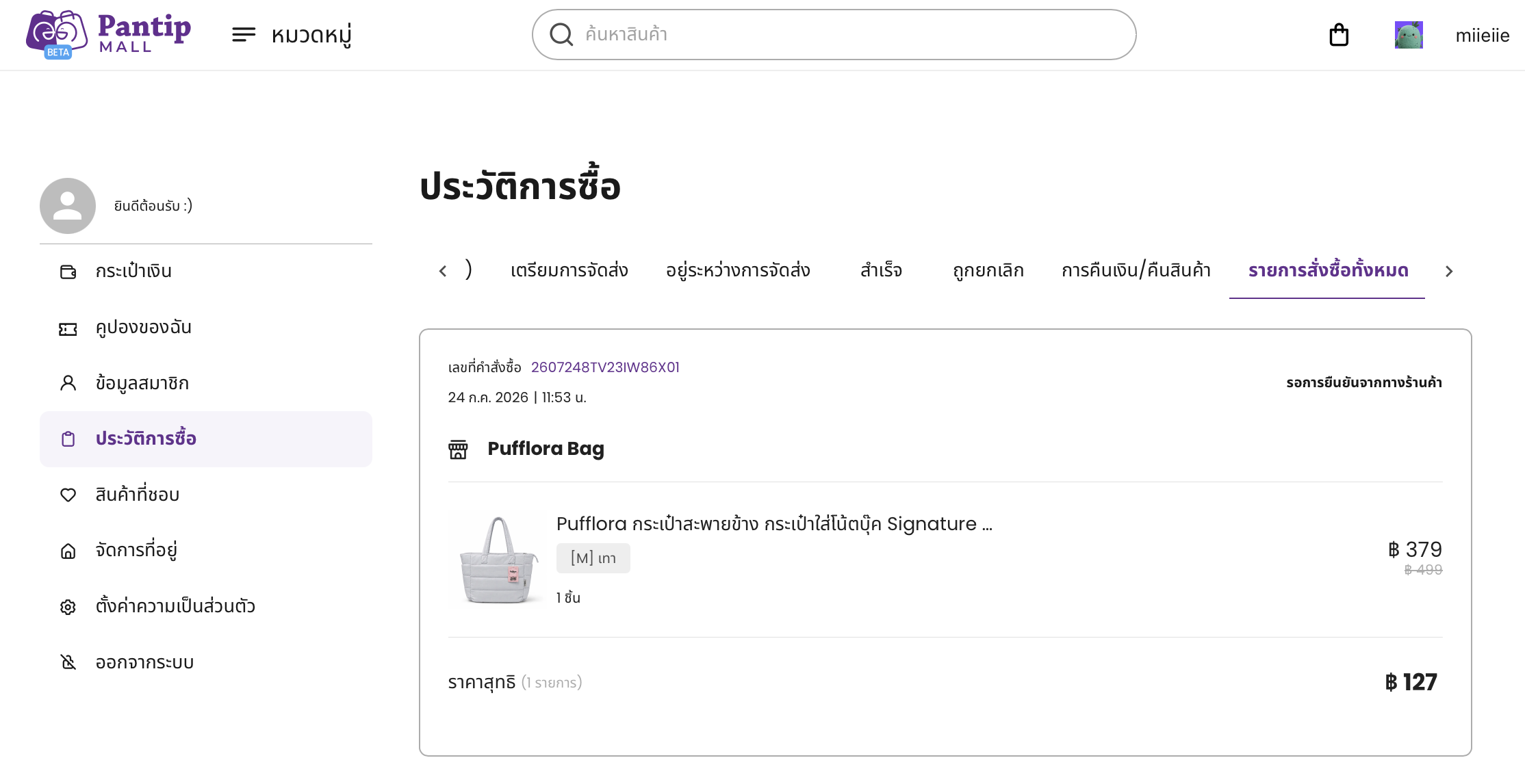Switch to the ถูกยกเลิก tab
This screenshot has width=1525, height=784.
click(988, 271)
